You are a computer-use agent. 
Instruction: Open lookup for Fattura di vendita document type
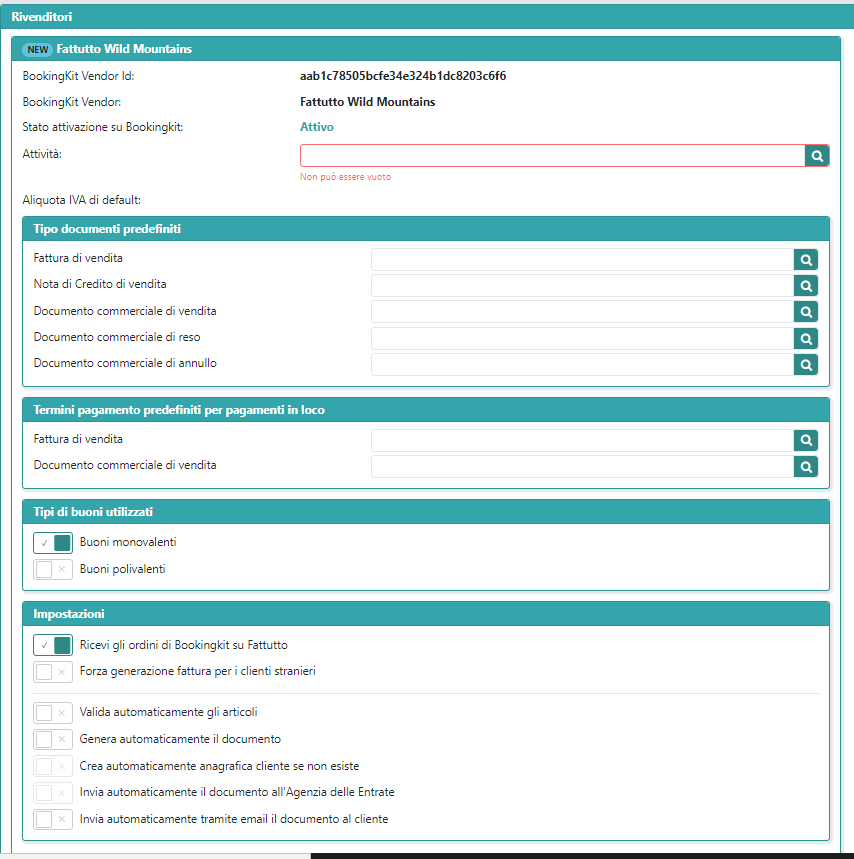(x=806, y=260)
